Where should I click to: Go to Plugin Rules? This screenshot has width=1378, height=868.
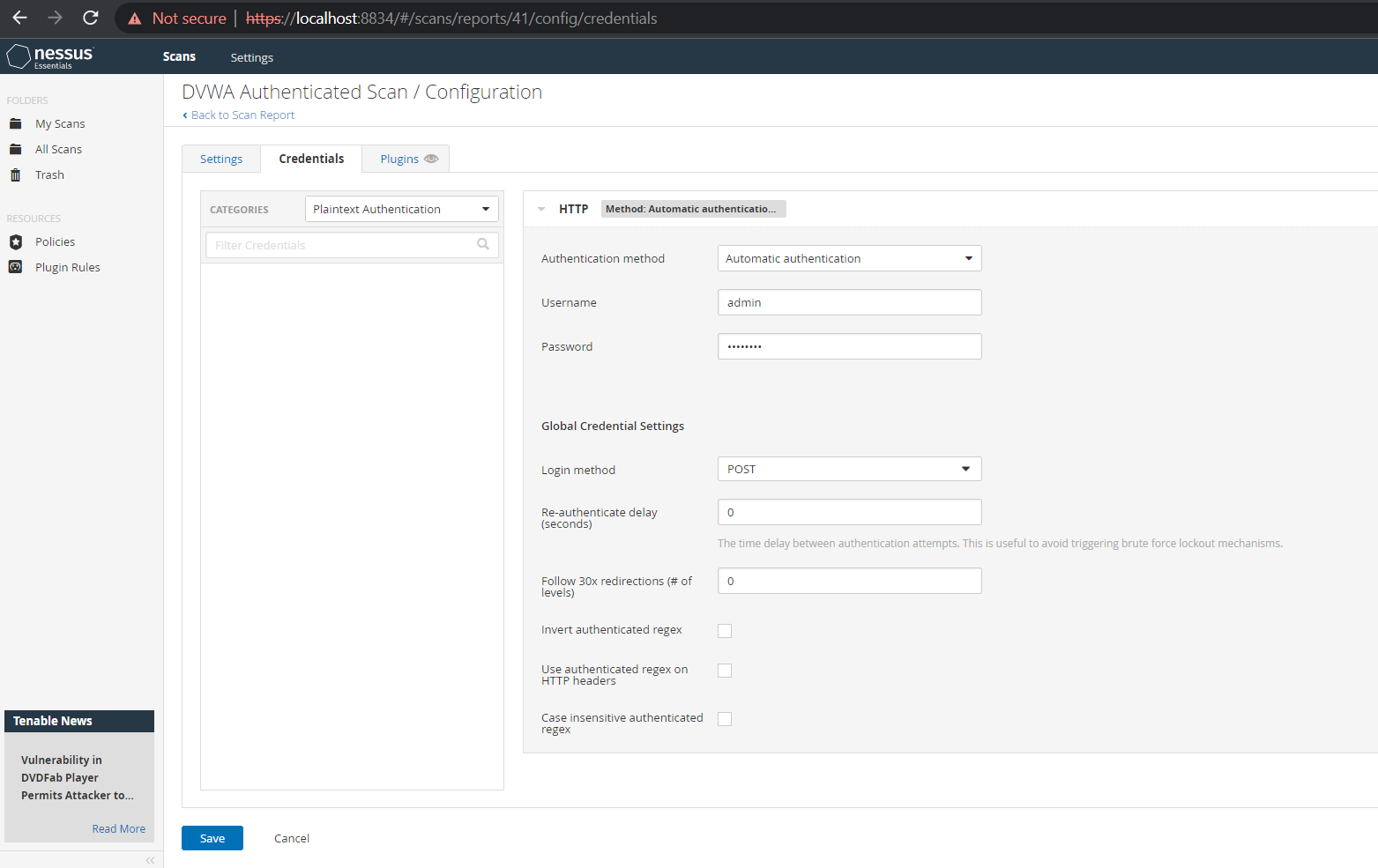point(68,267)
